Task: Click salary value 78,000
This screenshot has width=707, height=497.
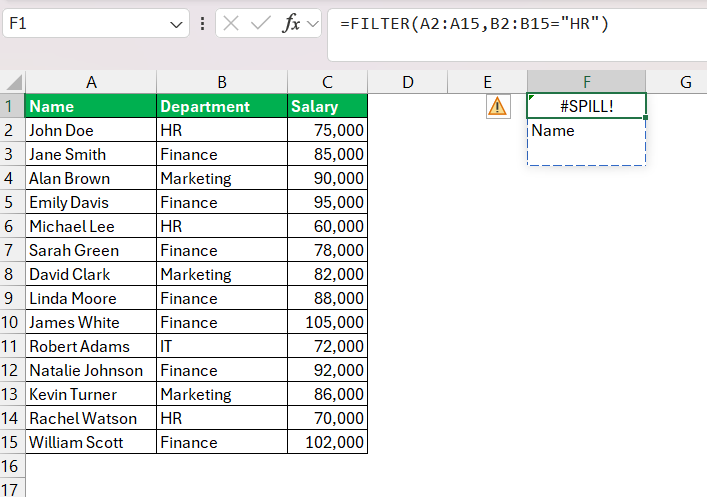Action: (327, 250)
